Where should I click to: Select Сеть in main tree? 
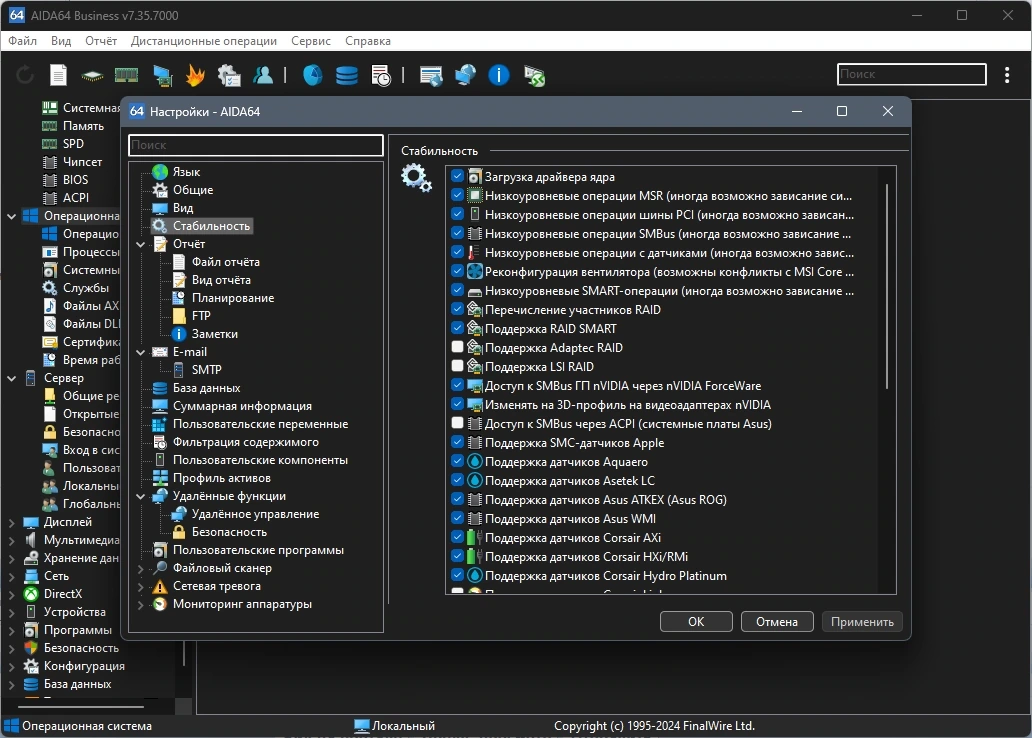[x=56, y=576]
